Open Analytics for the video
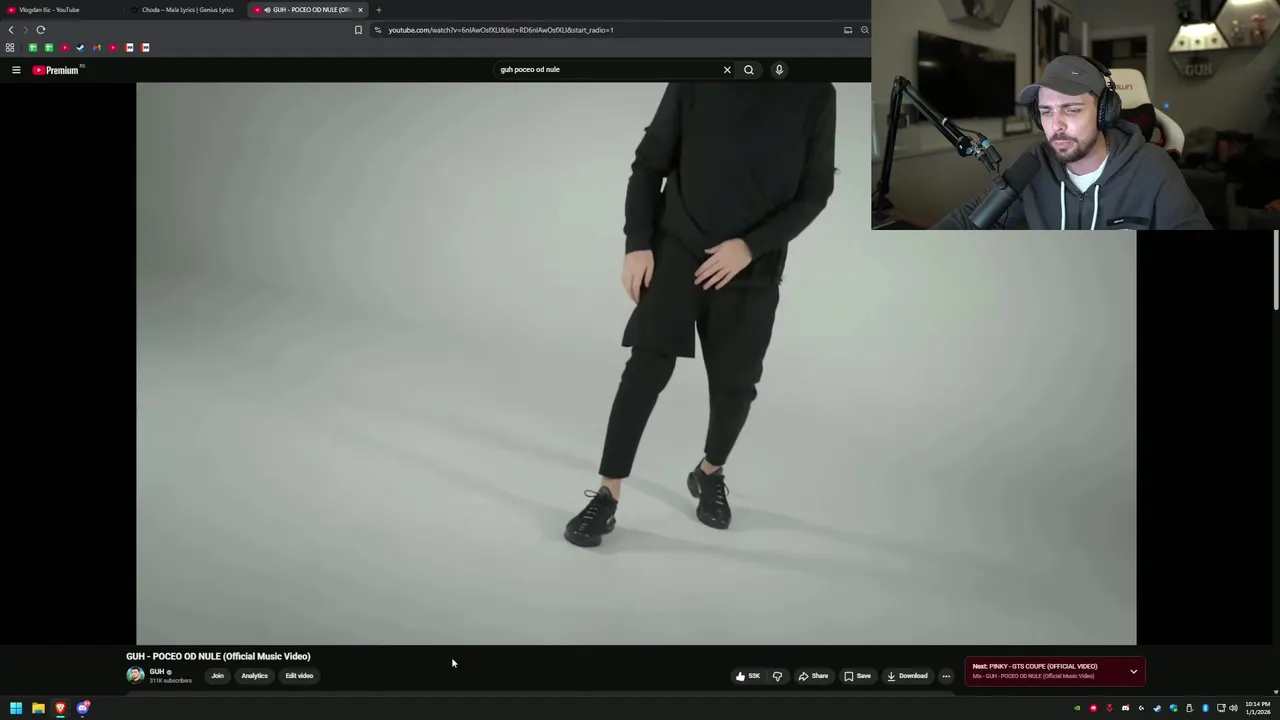This screenshot has width=1280, height=720. [254, 676]
